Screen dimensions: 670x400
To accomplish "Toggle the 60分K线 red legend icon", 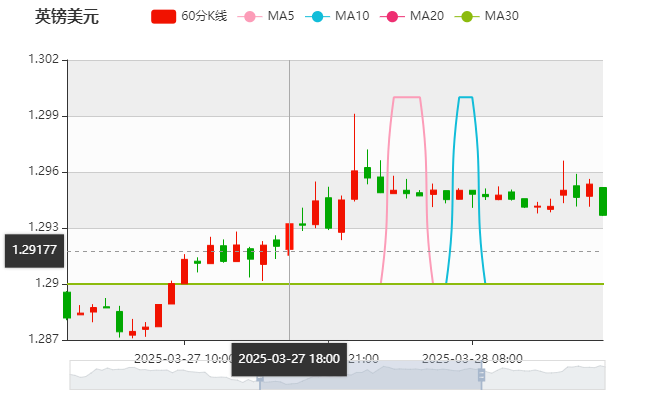I will point(163,16).
